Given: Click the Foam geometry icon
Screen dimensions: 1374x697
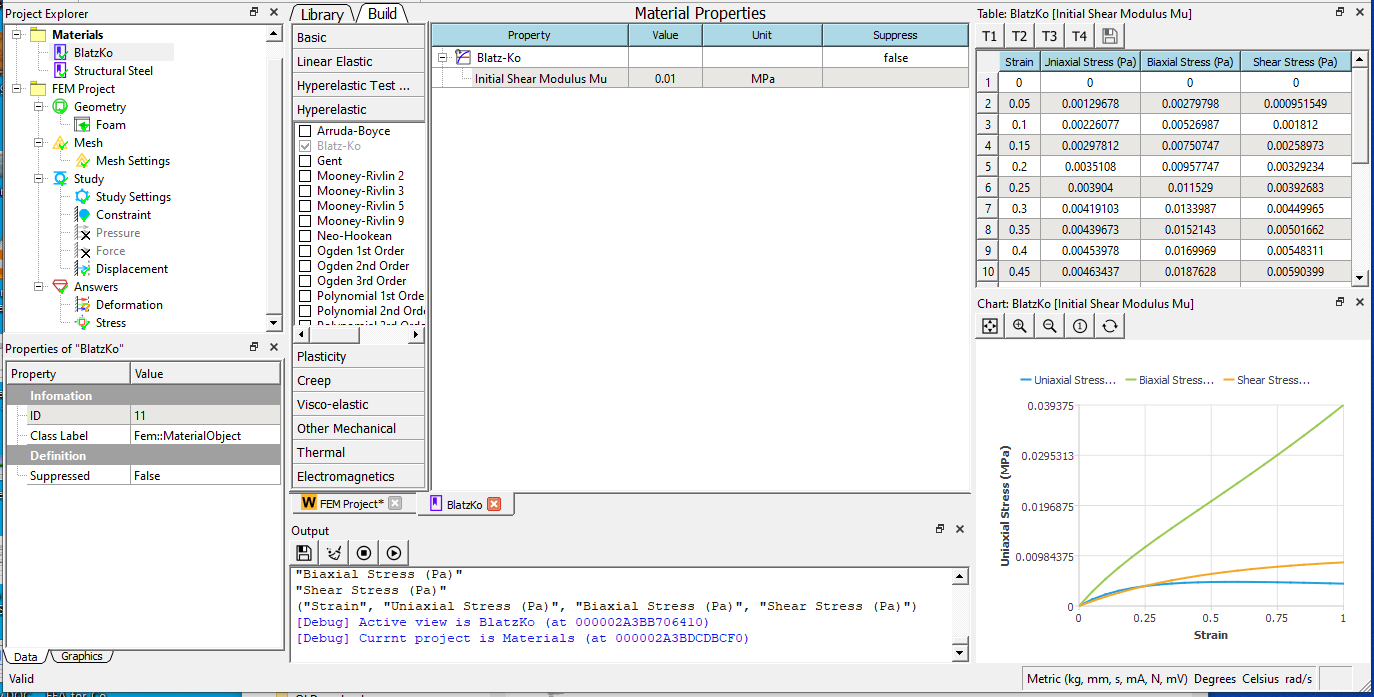Looking at the screenshot, I should [83, 125].
